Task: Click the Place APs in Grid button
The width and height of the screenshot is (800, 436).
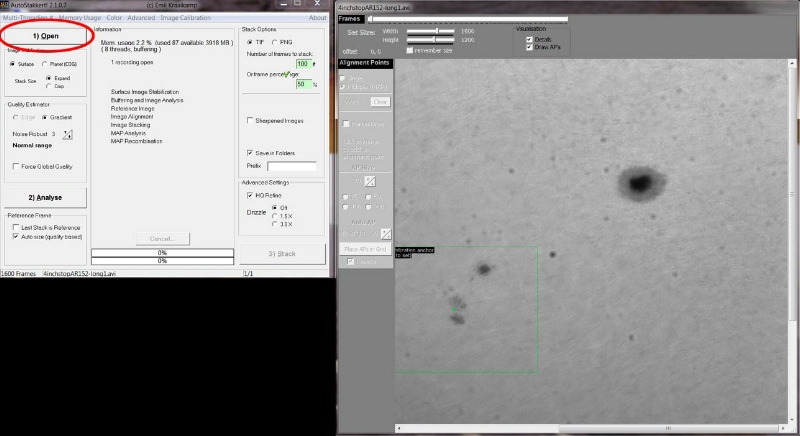Action: 364,247
